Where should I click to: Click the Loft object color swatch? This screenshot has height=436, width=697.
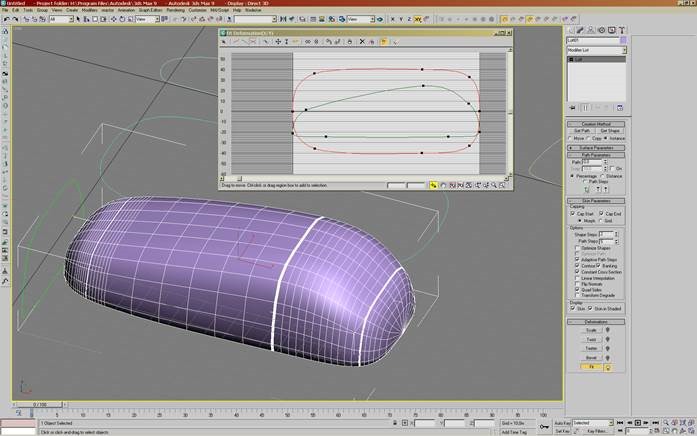click(622, 40)
